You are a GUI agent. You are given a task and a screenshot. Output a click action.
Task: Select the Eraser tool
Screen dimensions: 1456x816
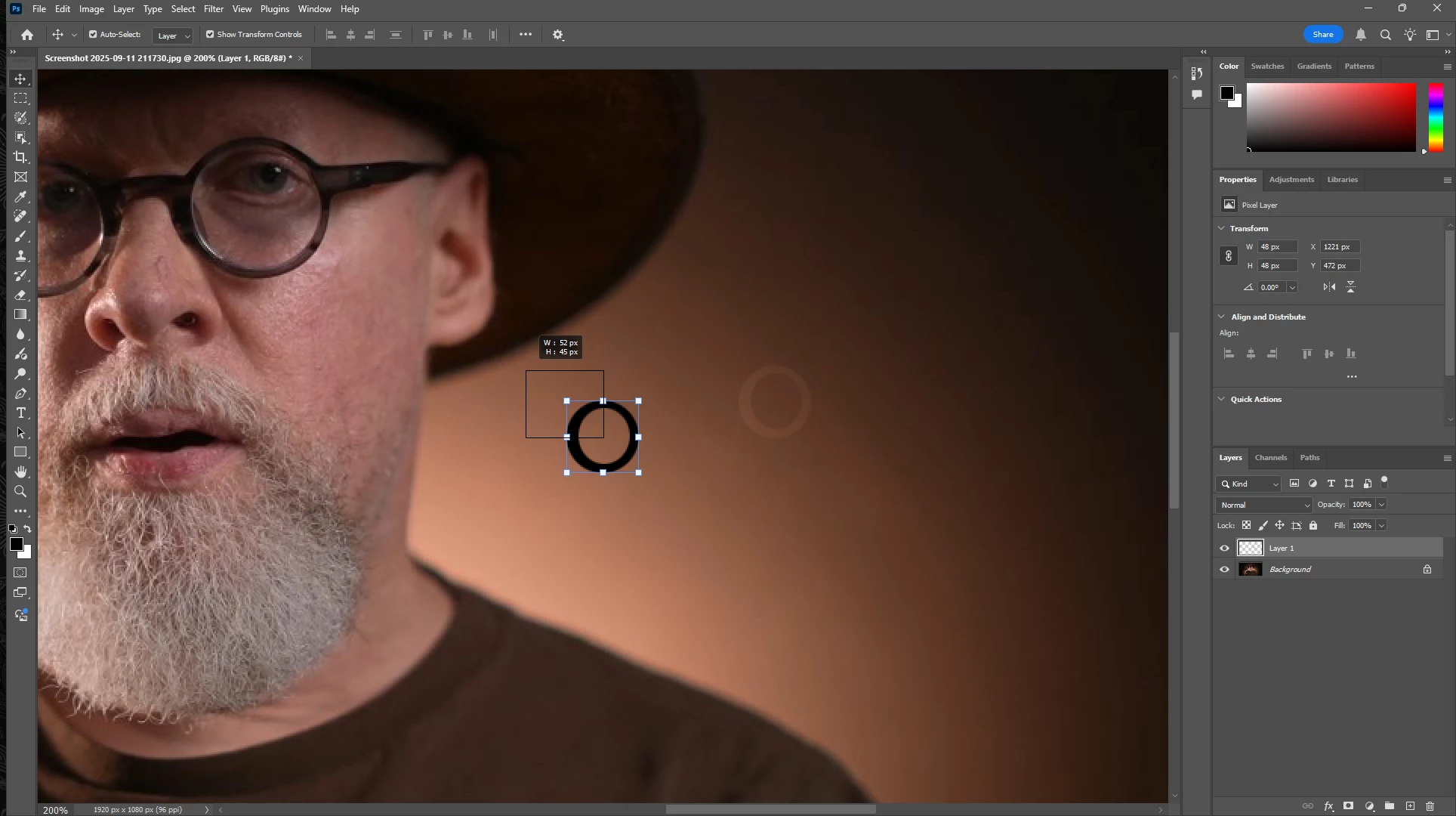click(x=20, y=295)
